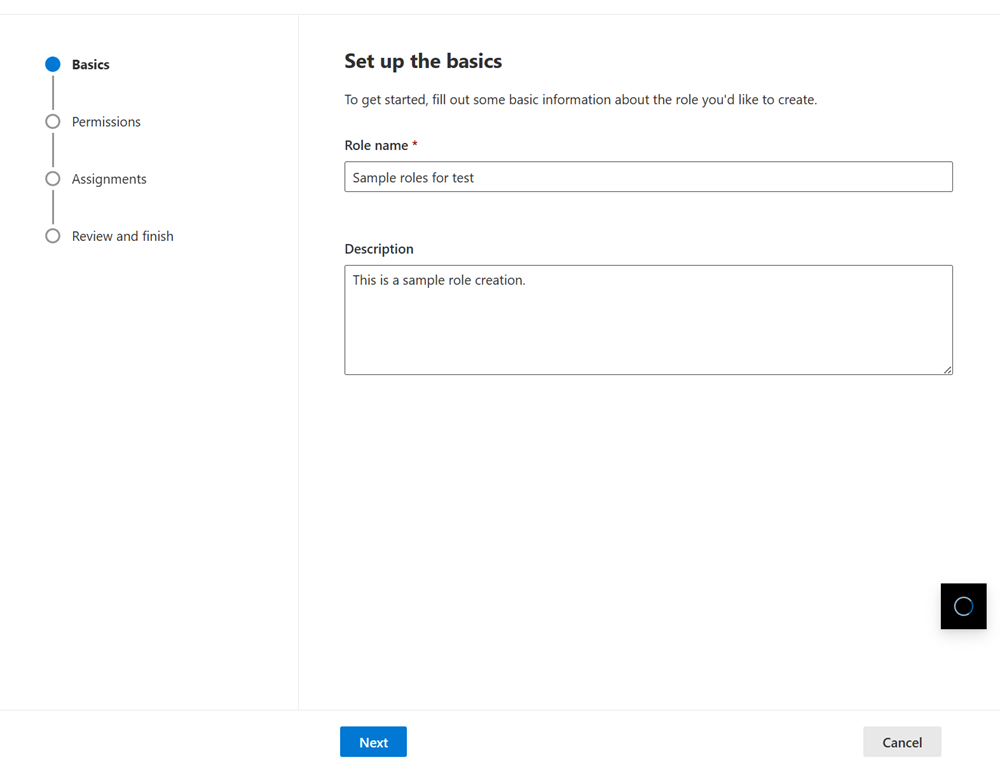Screen dimensions: 1000x769
Task: Click the Review and finish circle indicator
Action: 53,237
